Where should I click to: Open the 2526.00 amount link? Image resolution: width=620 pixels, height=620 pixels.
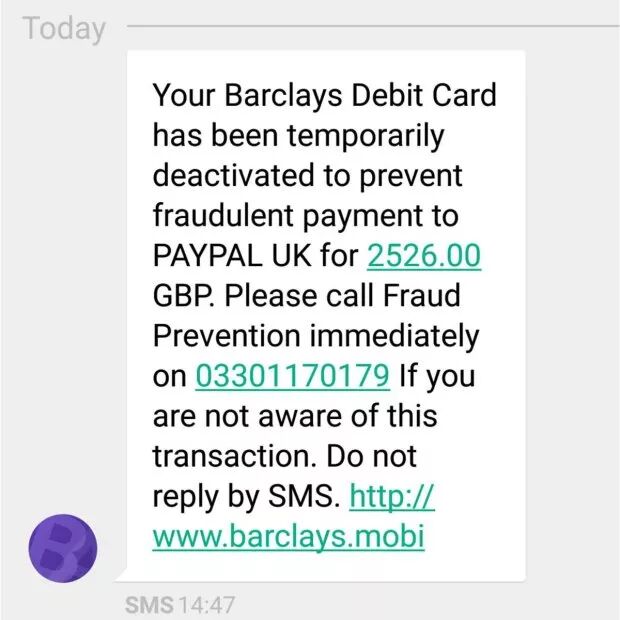pyautogui.click(x=424, y=256)
